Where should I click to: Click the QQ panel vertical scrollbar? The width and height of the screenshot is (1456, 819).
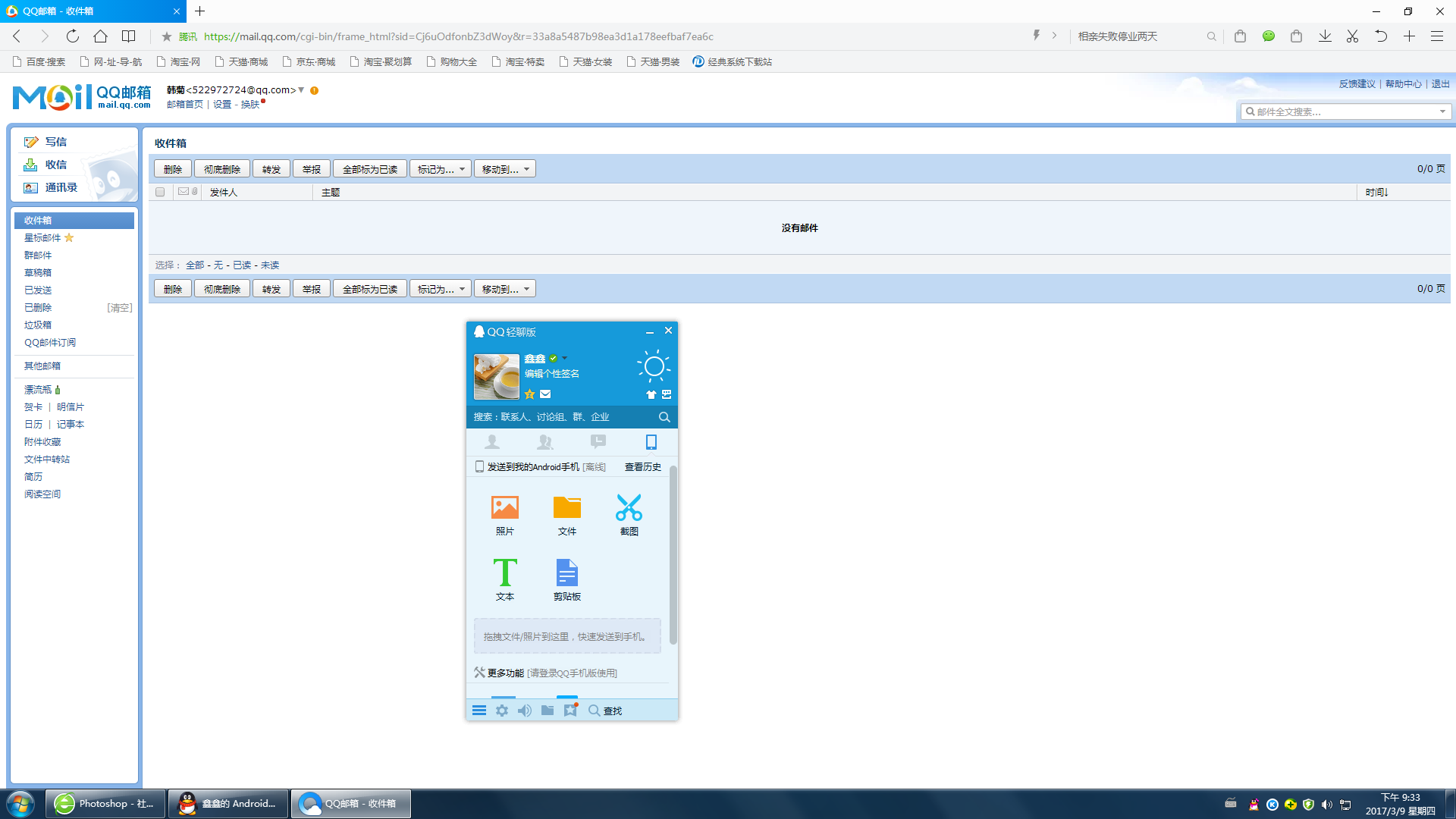pyautogui.click(x=673, y=554)
